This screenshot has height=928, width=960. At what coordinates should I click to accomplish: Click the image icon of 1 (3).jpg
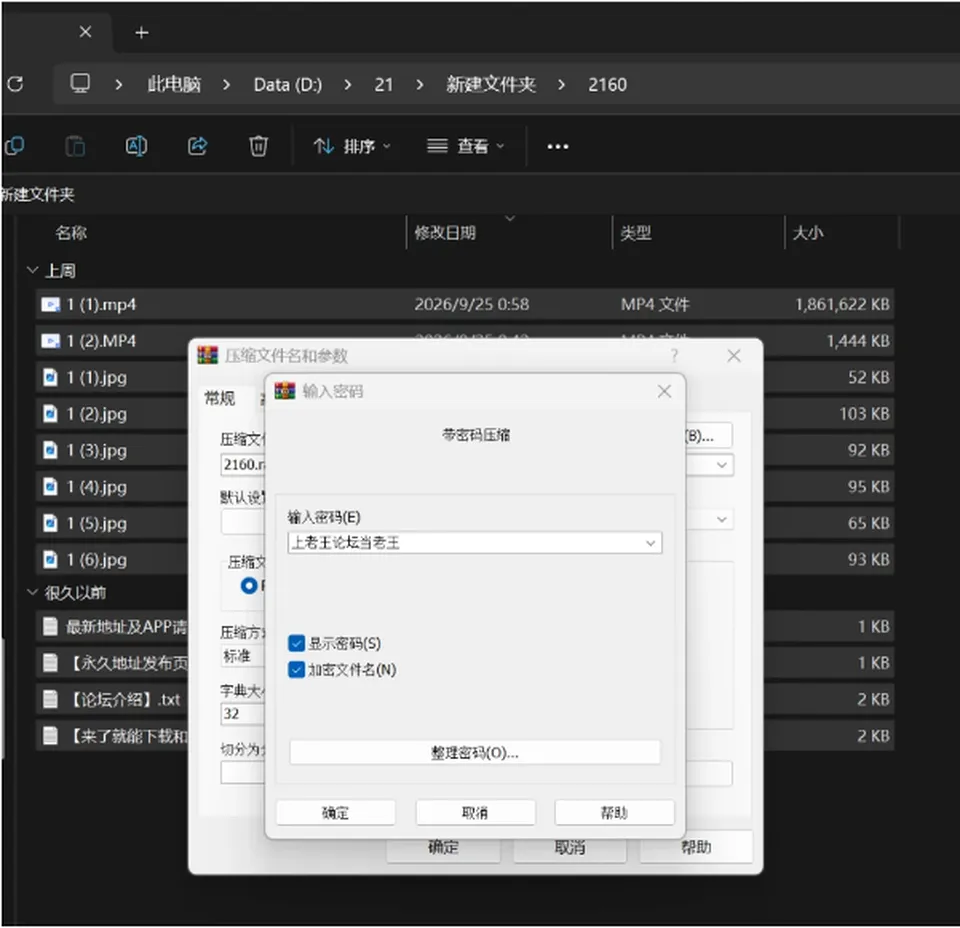point(50,451)
